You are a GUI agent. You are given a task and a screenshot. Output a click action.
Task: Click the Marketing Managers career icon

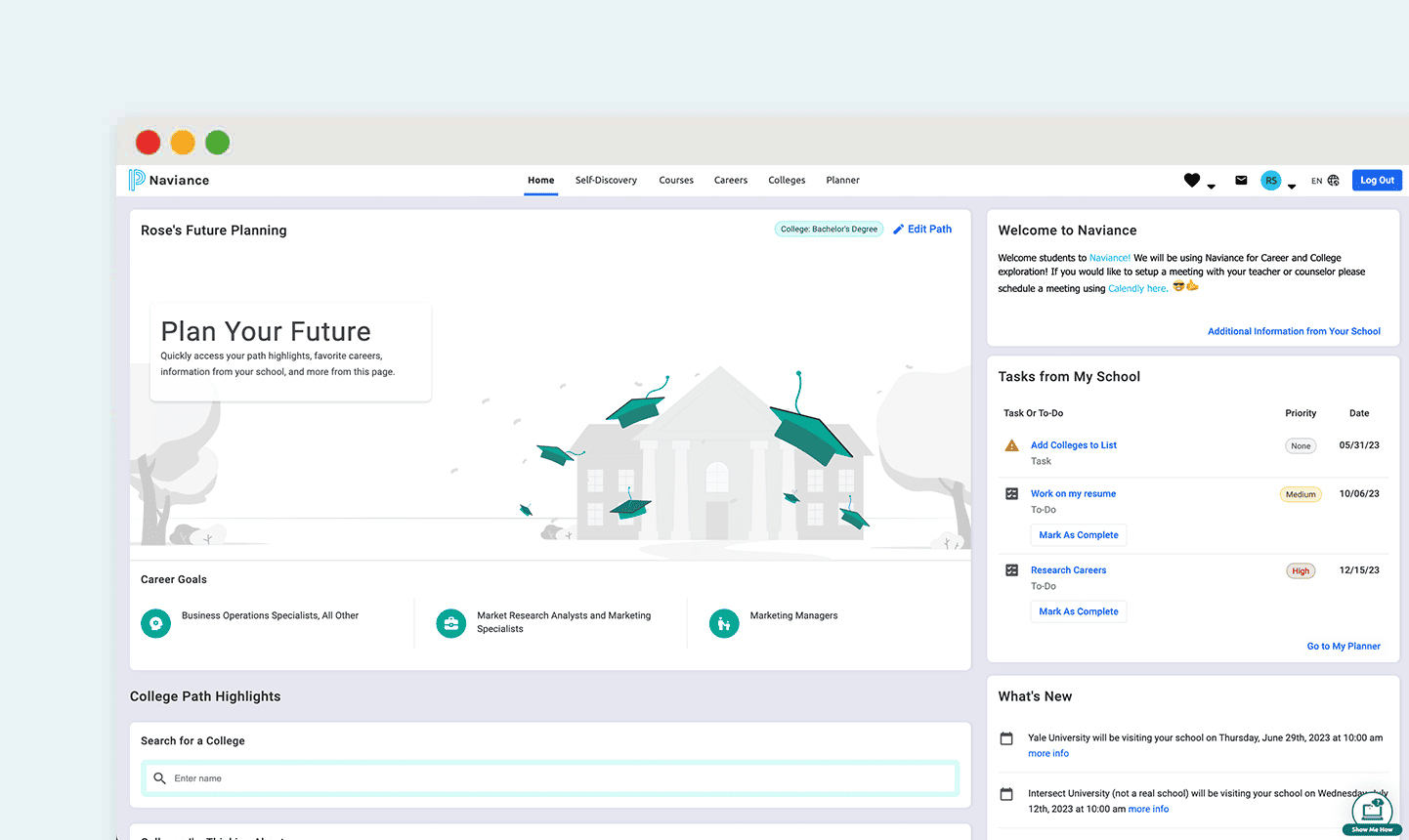(724, 623)
